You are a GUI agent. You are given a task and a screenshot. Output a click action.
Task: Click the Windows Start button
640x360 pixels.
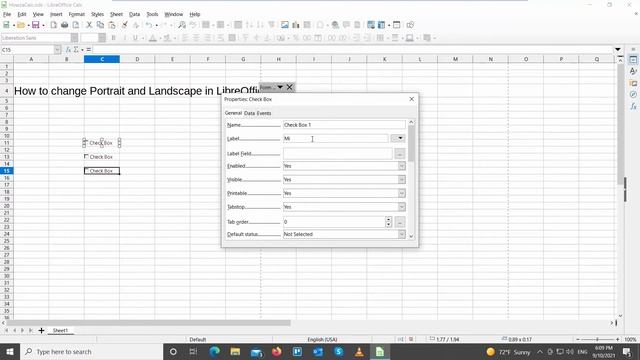[10, 351]
